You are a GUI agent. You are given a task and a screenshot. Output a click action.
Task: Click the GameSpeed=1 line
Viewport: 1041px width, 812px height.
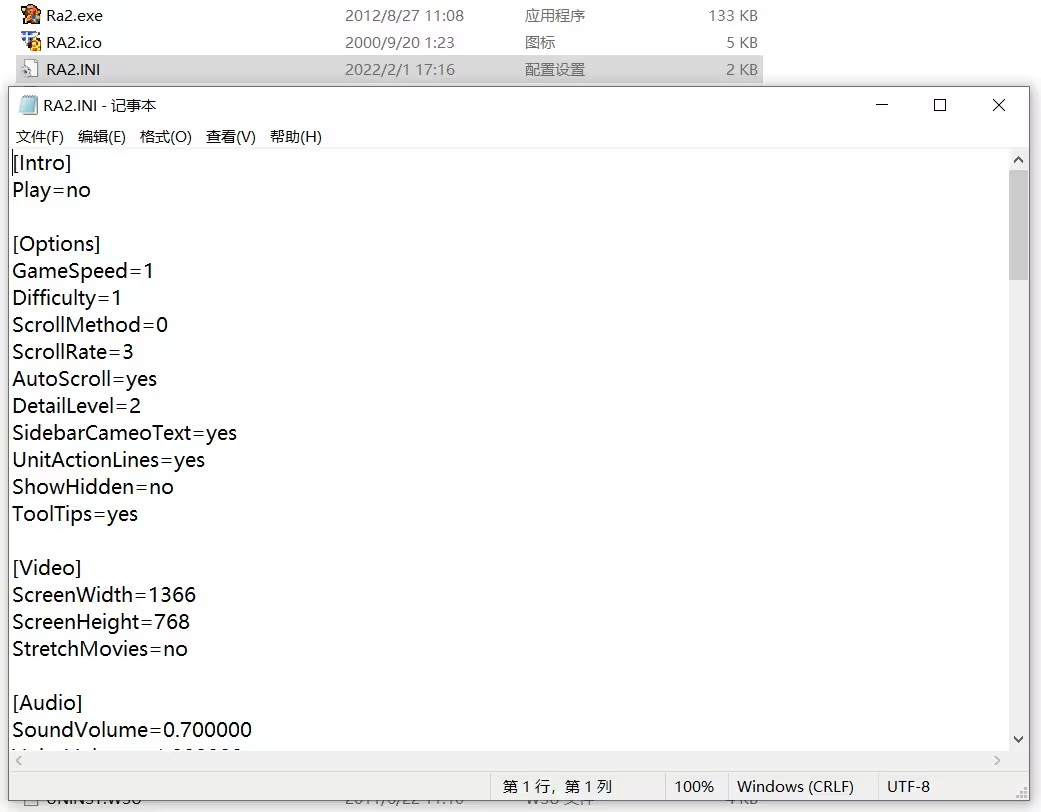83,271
